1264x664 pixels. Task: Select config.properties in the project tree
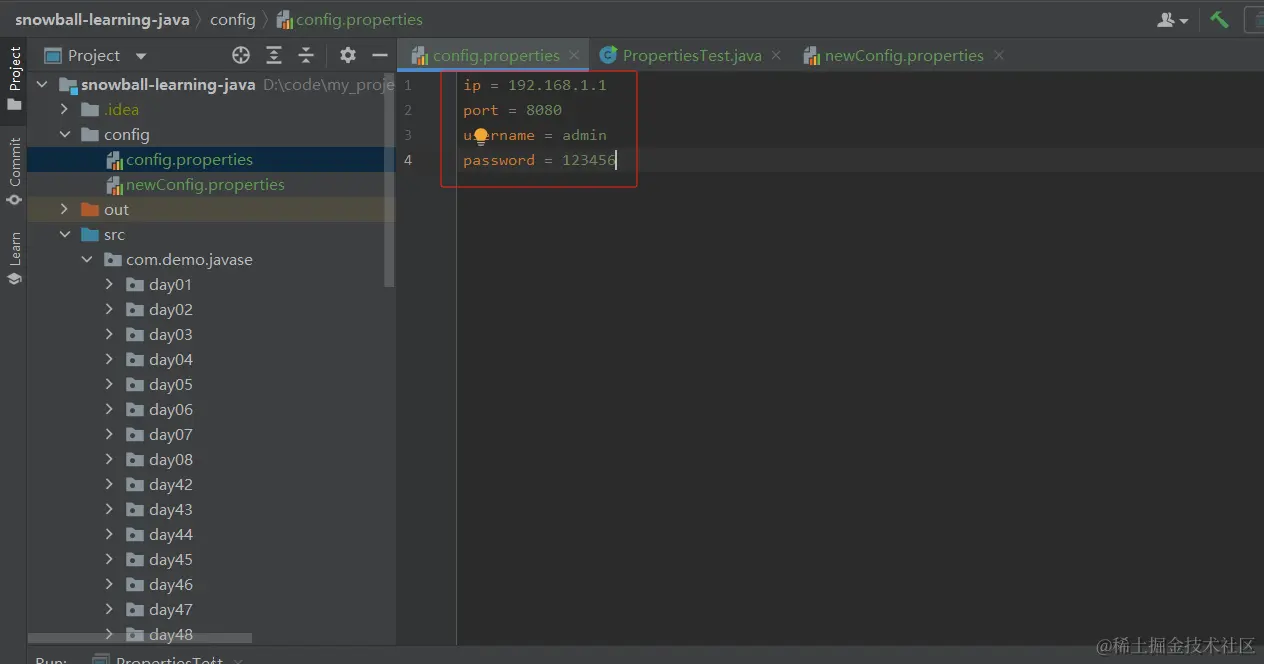click(x=211, y=160)
